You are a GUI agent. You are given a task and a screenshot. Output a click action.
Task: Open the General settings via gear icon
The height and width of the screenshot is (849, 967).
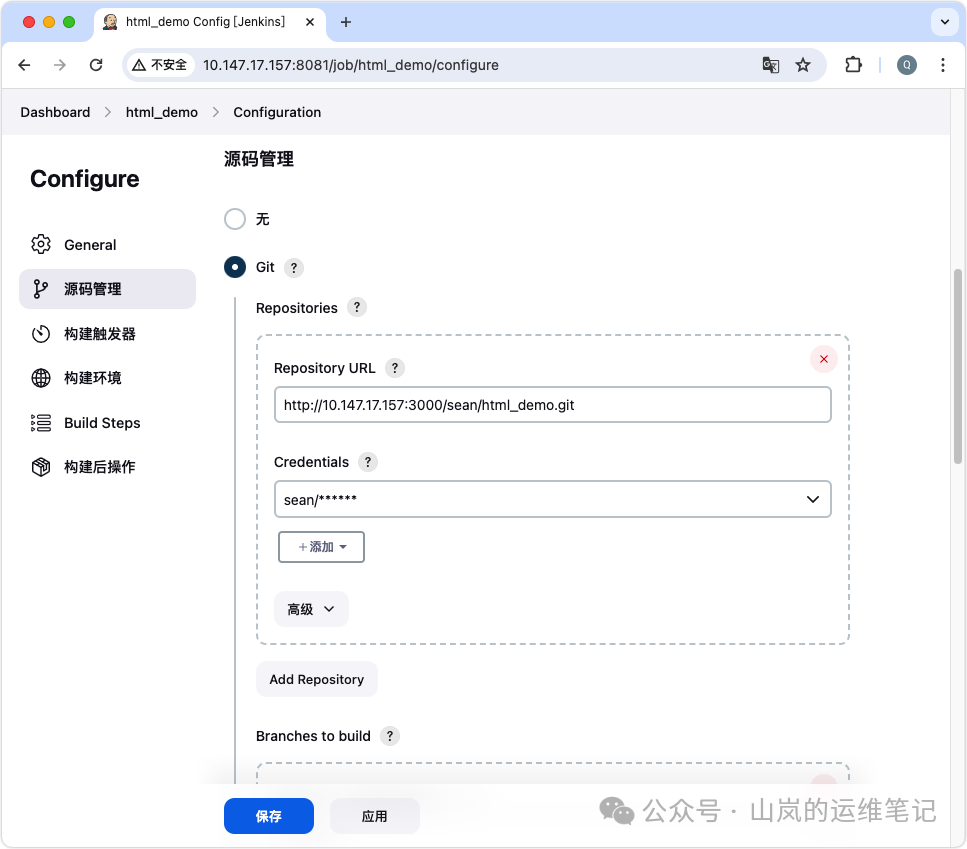[x=41, y=244]
